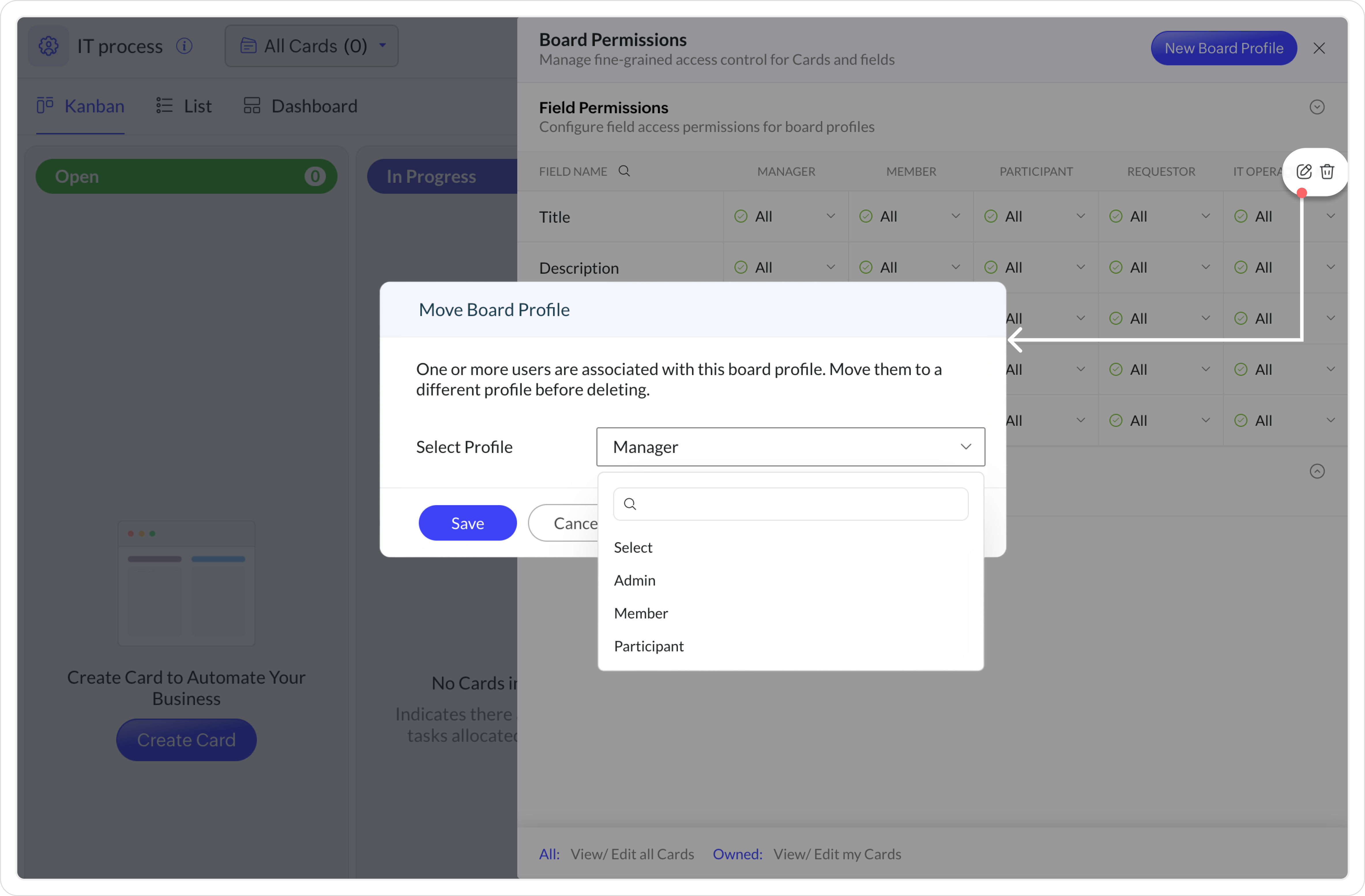1365x896 pixels.
Task: Open the All Cards filter dropdown
Action: pos(311,46)
